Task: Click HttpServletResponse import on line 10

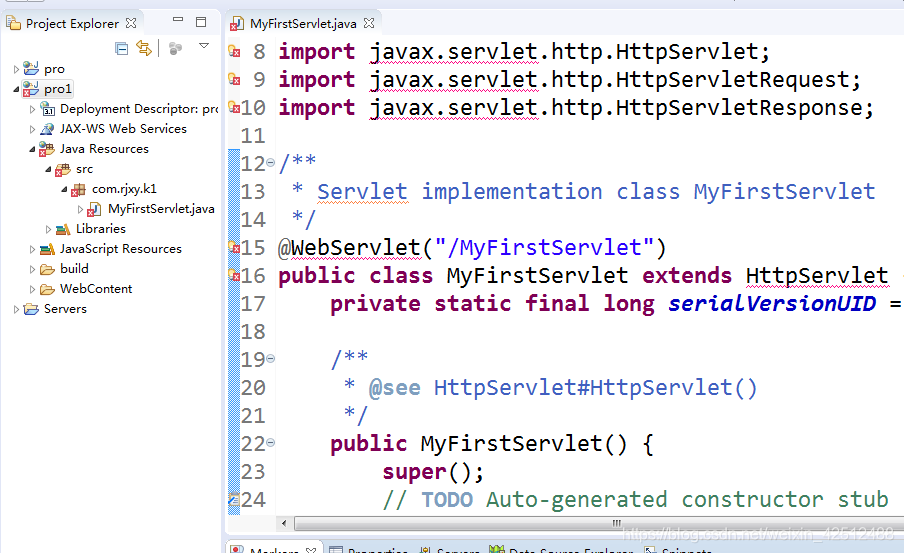Action: 739,108
